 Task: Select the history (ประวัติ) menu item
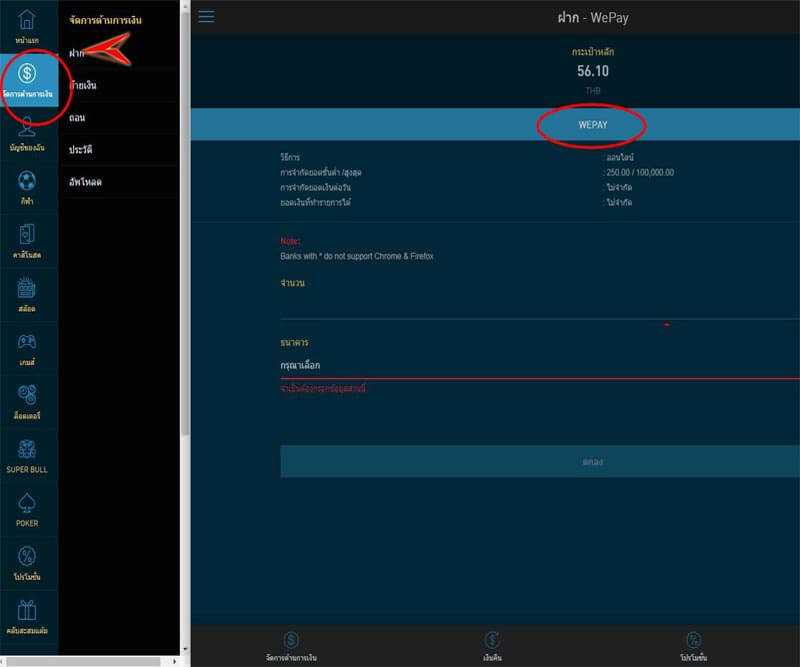(x=119, y=150)
